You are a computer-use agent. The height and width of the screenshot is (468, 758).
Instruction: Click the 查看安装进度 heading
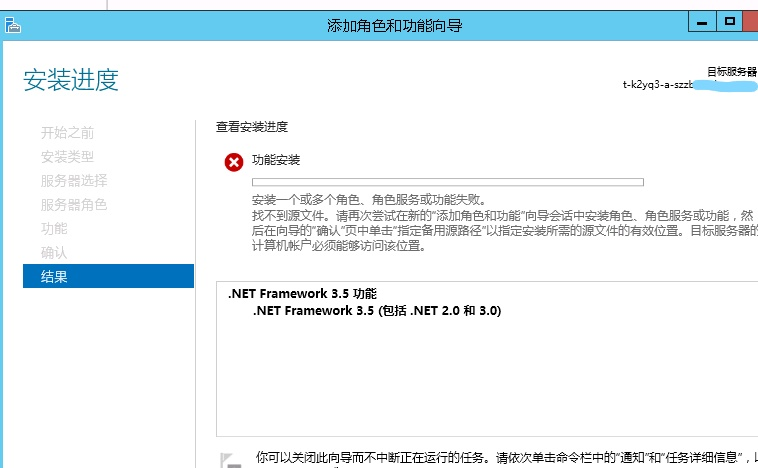click(x=252, y=127)
